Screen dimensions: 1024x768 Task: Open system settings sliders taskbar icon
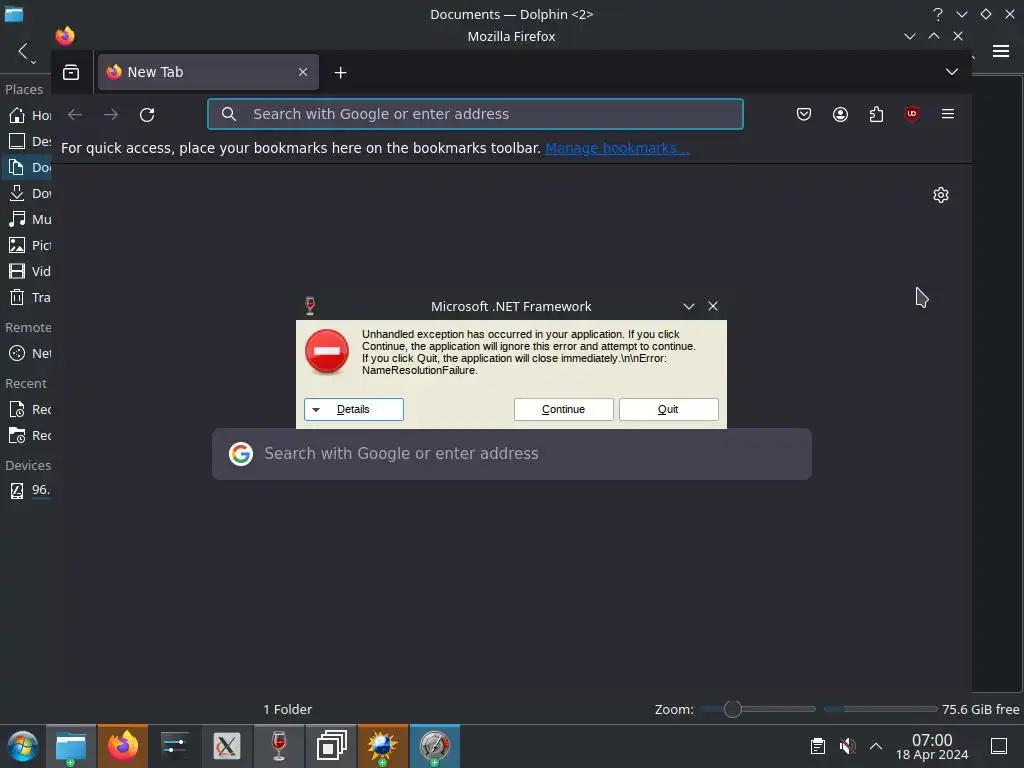click(x=174, y=746)
